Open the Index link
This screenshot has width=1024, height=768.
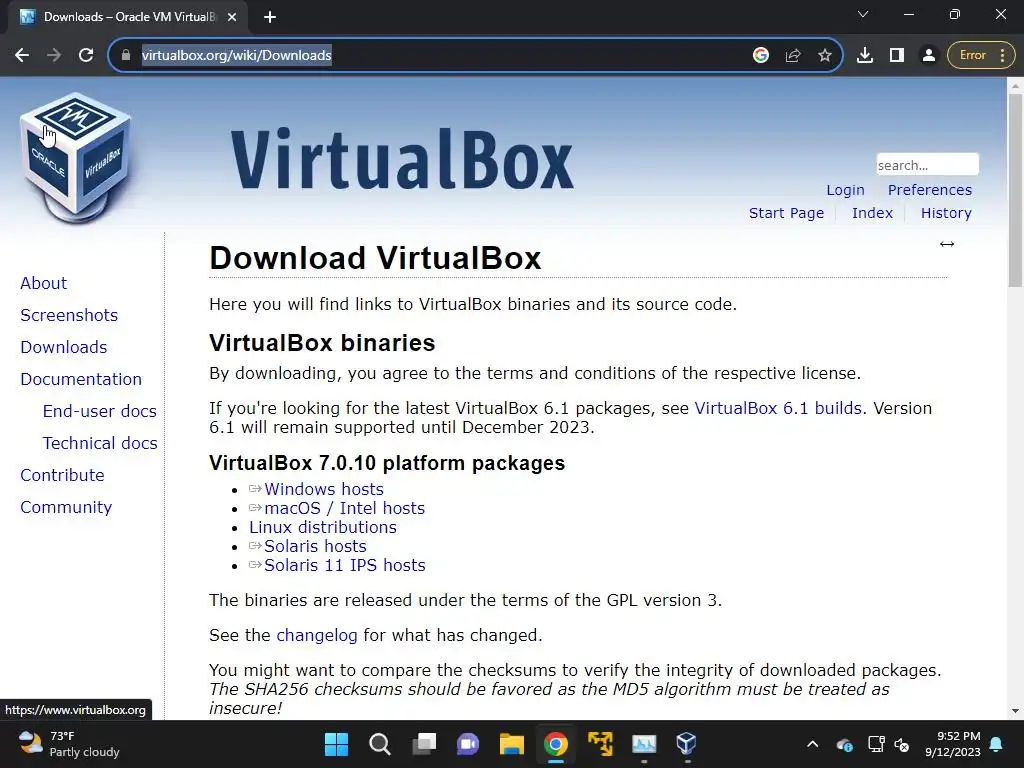tap(872, 213)
